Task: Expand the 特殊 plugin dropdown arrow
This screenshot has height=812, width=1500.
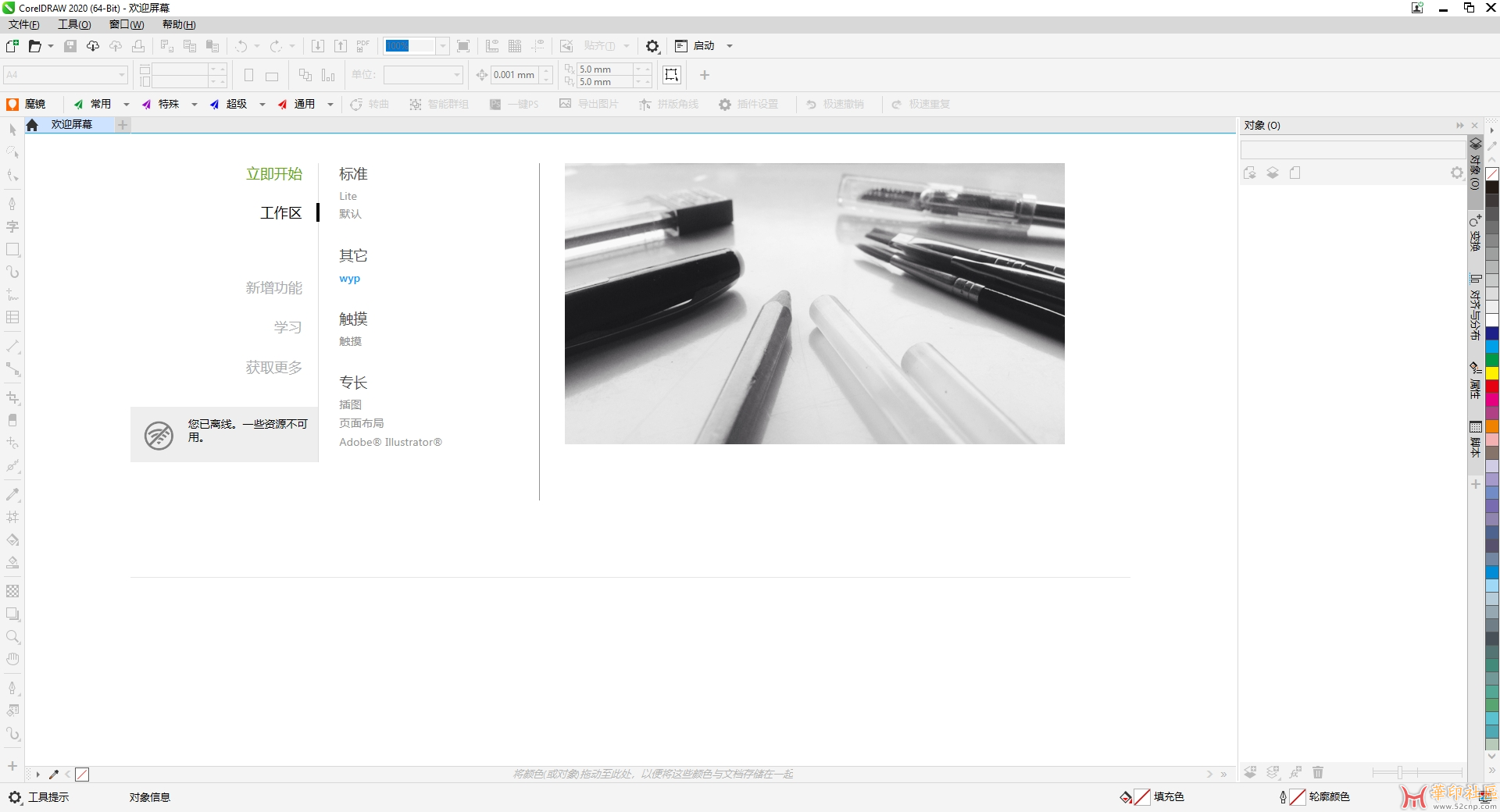Action: pyautogui.click(x=195, y=104)
